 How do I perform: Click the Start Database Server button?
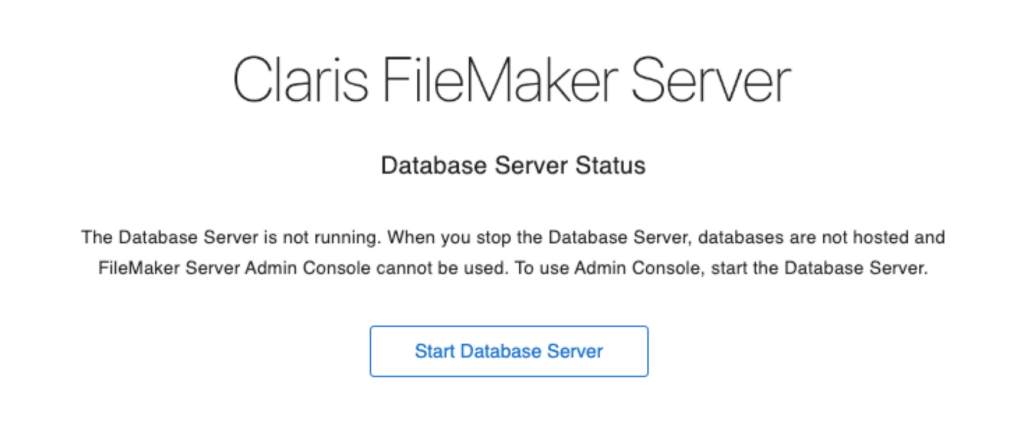509,351
